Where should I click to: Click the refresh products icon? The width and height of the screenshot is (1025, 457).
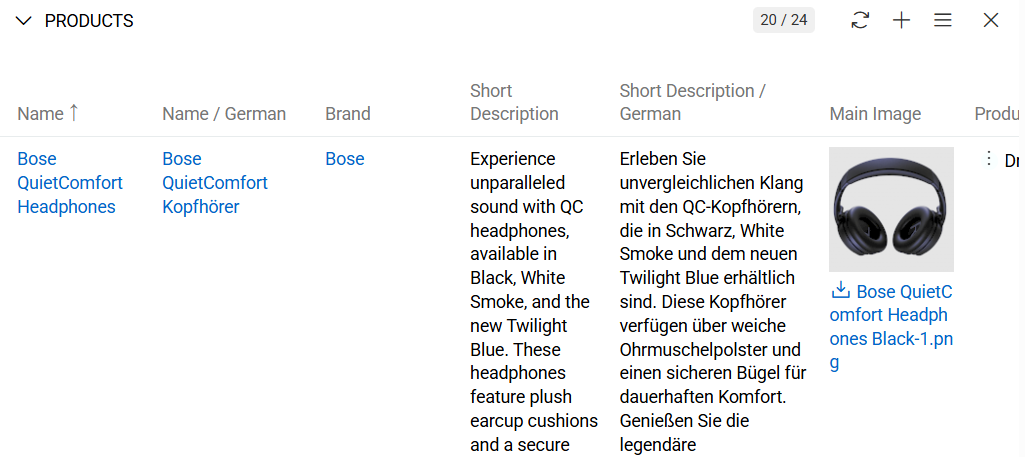(860, 21)
